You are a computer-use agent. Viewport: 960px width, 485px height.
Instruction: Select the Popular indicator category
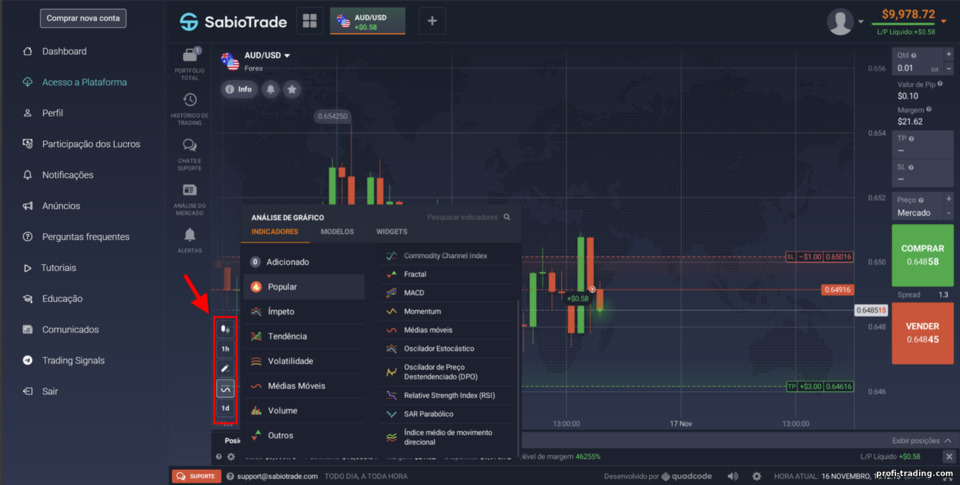[x=304, y=287]
